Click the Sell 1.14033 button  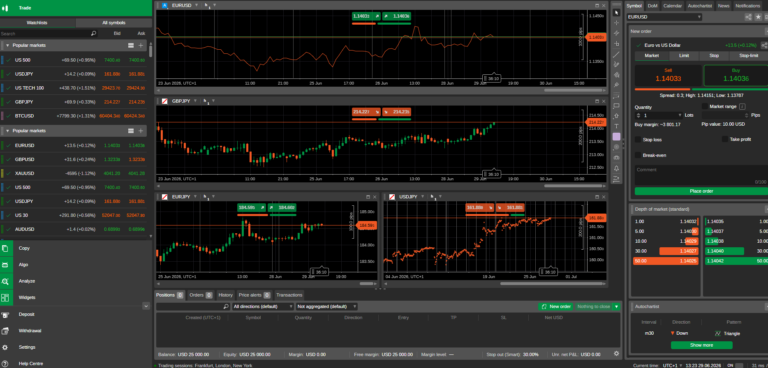(668, 75)
